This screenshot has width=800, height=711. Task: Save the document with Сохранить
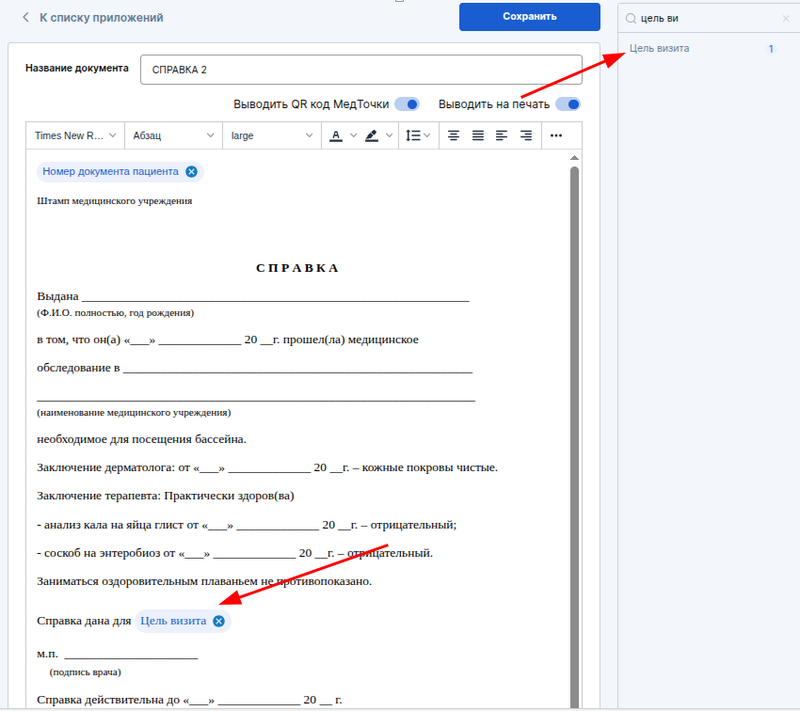pyautogui.click(x=529, y=17)
